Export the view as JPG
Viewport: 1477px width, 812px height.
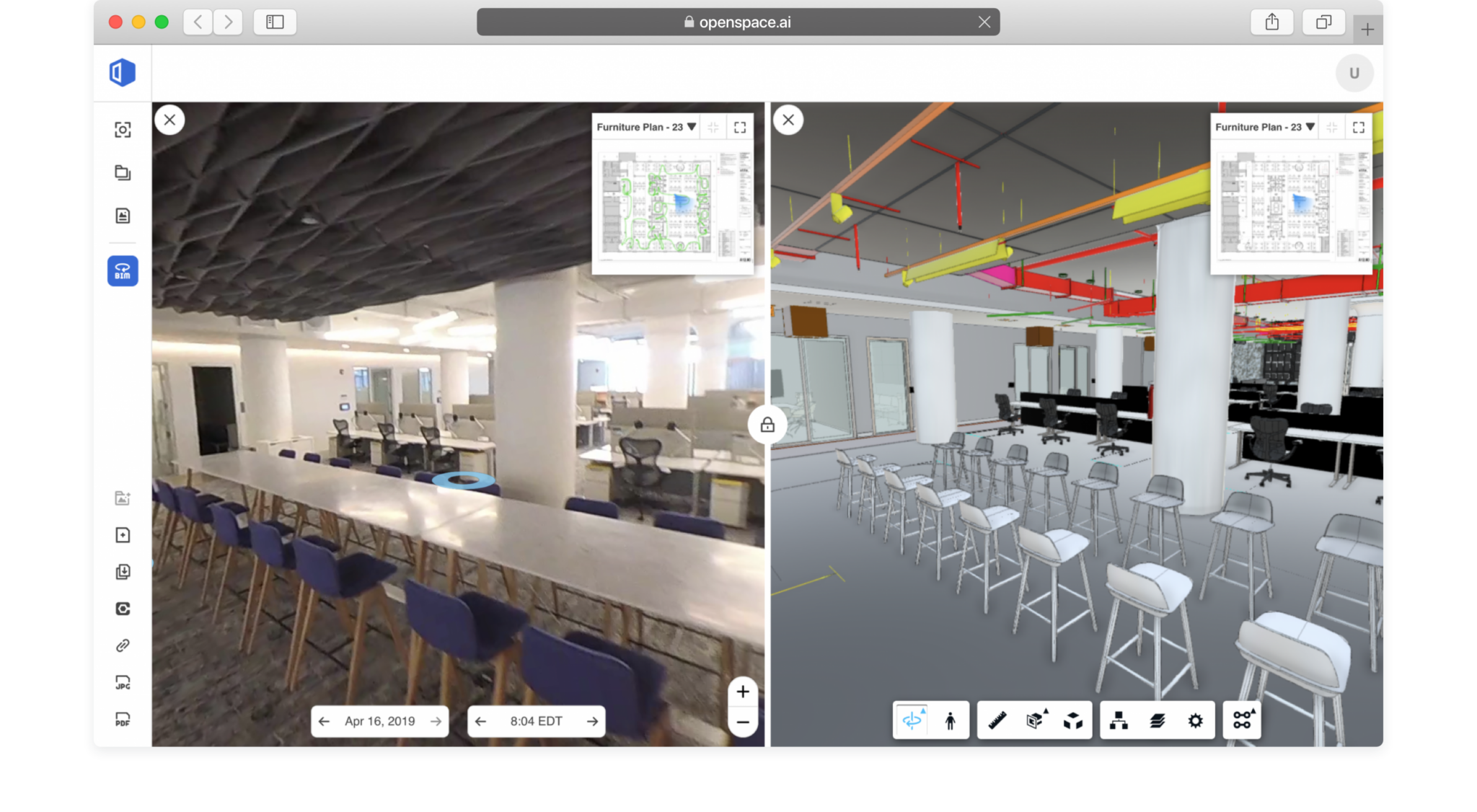(x=123, y=683)
